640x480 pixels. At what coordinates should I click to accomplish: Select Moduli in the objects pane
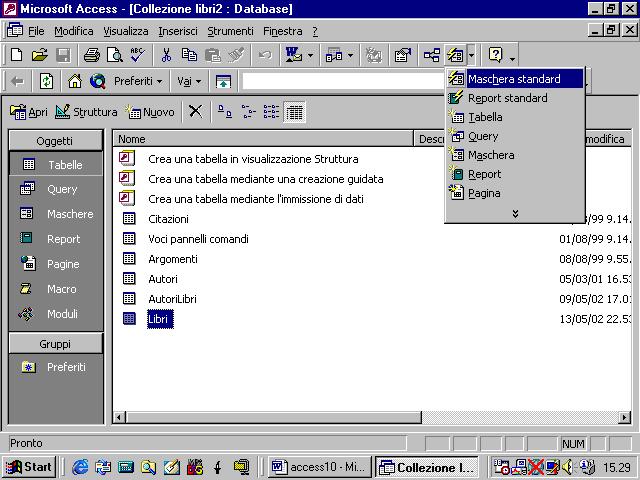coord(56,314)
